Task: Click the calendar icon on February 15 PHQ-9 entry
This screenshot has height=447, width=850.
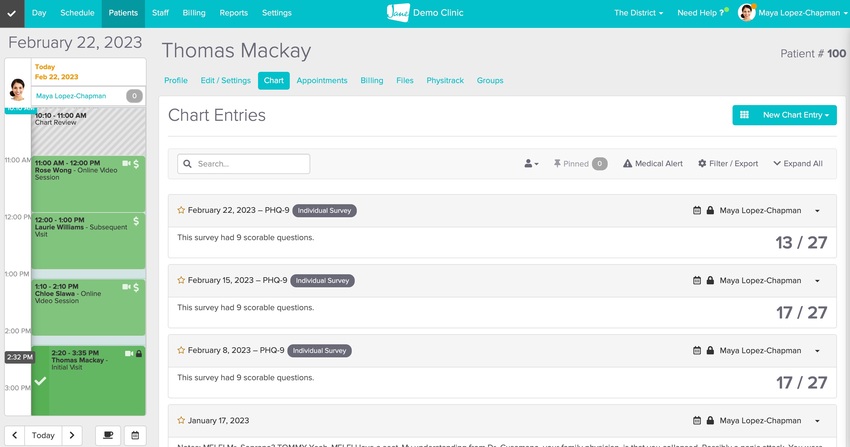Action: coord(697,281)
